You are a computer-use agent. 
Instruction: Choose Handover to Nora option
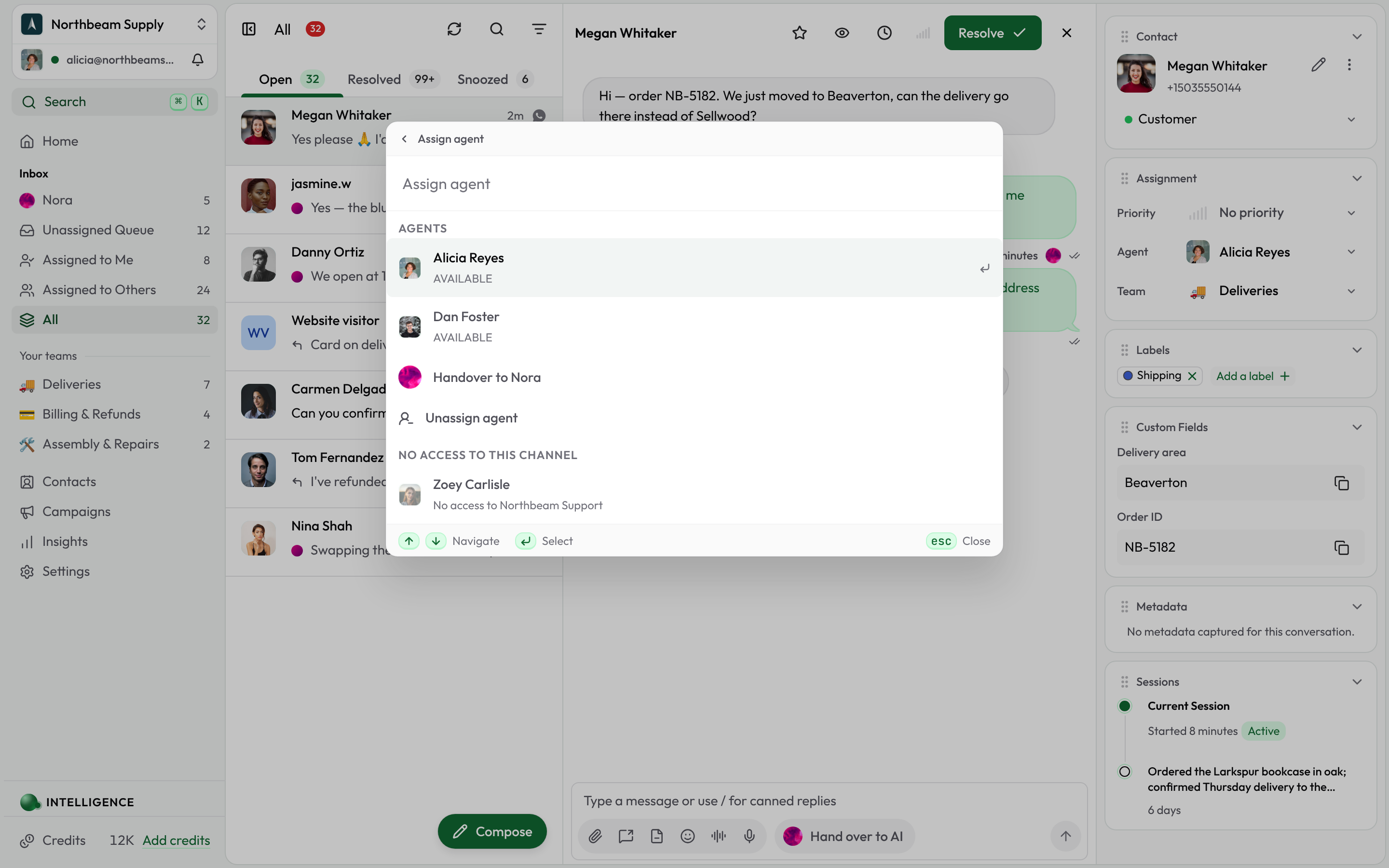[694, 377]
